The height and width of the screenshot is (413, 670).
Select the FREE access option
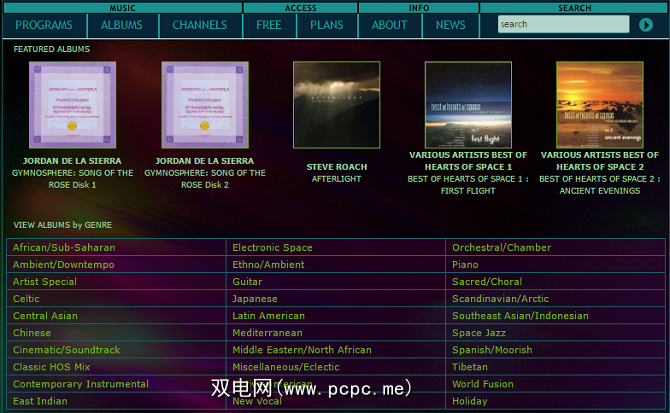coord(269,25)
